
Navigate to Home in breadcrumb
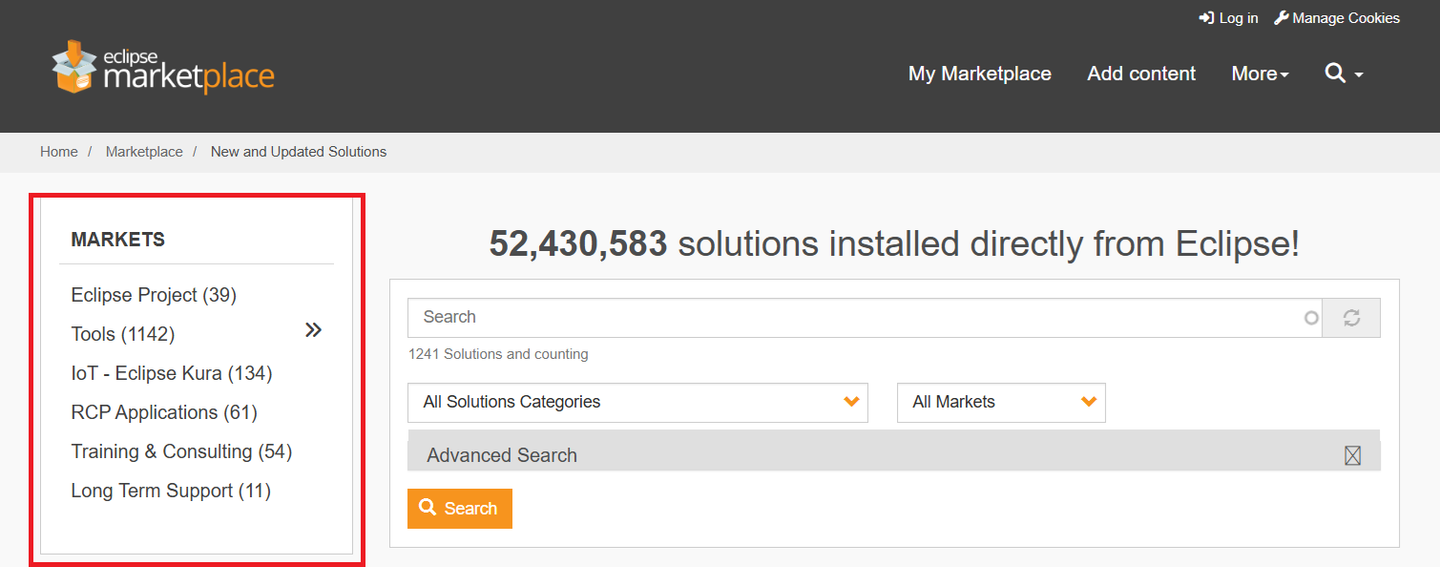59,152
